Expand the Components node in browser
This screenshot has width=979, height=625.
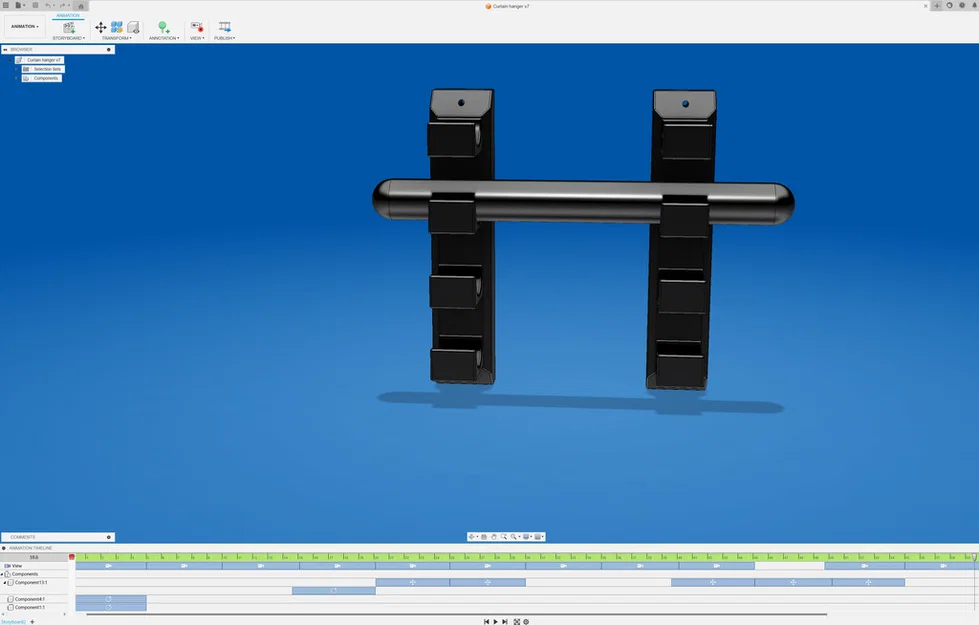(17, 78)
